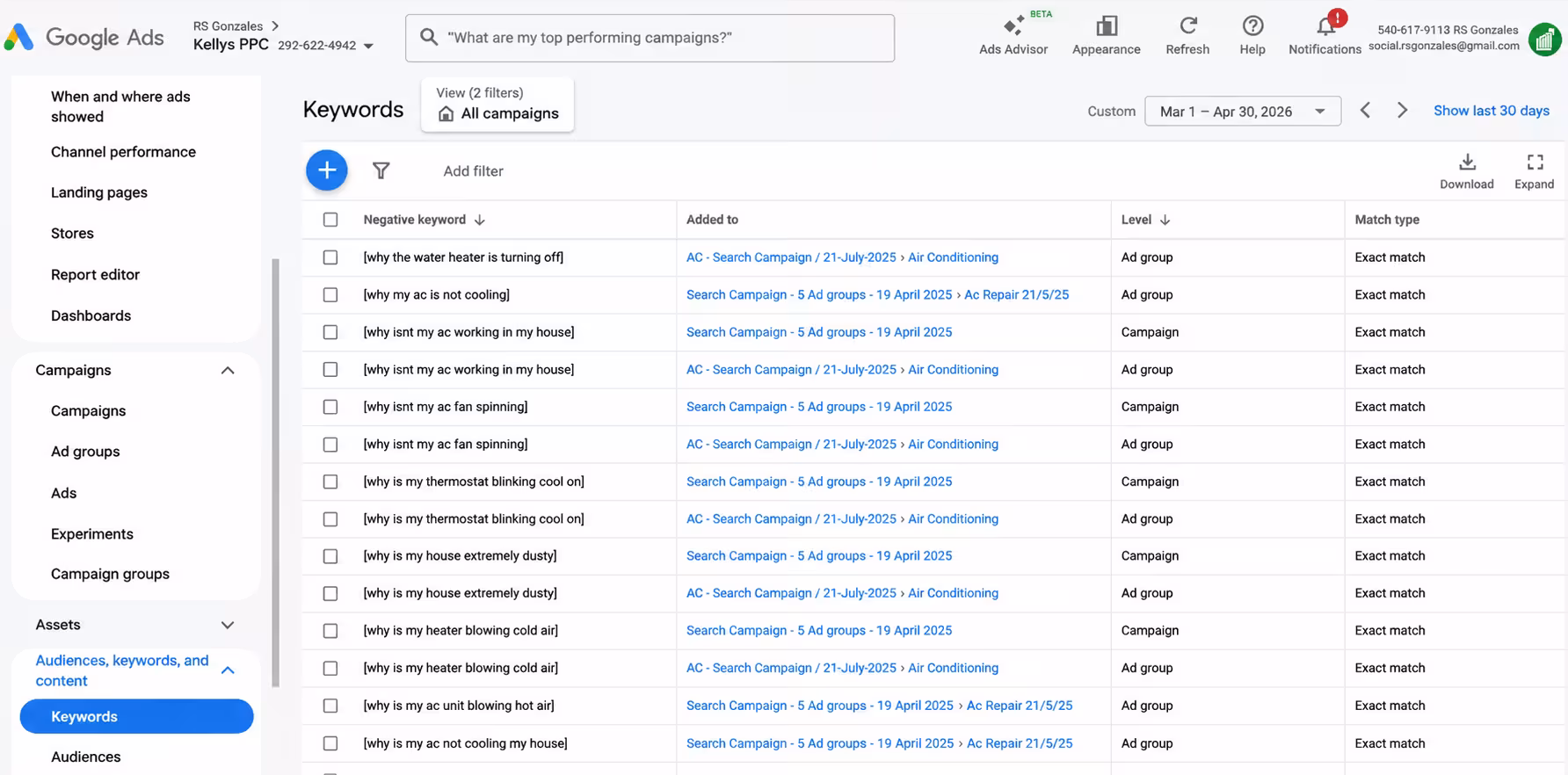Click the Add filter field
The height and width of the screenshot is (775, 1568).
coord(473,171)
